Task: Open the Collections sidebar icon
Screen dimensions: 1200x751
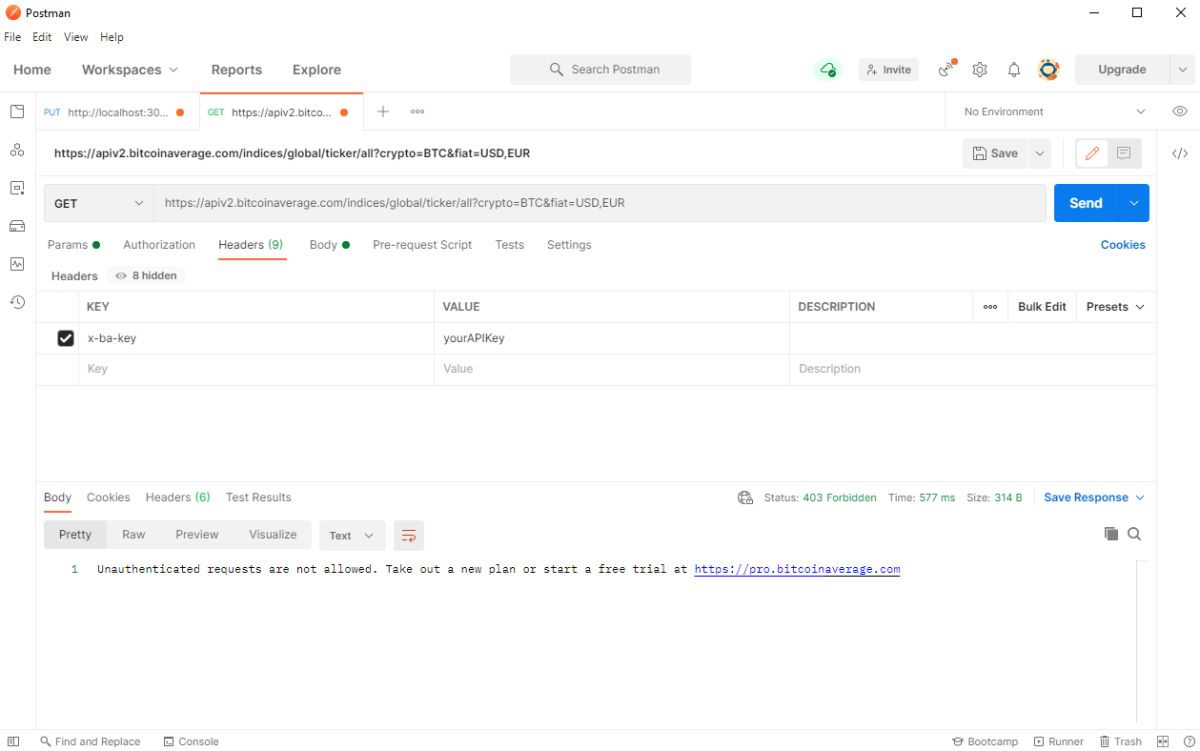Action: [17, 112]
